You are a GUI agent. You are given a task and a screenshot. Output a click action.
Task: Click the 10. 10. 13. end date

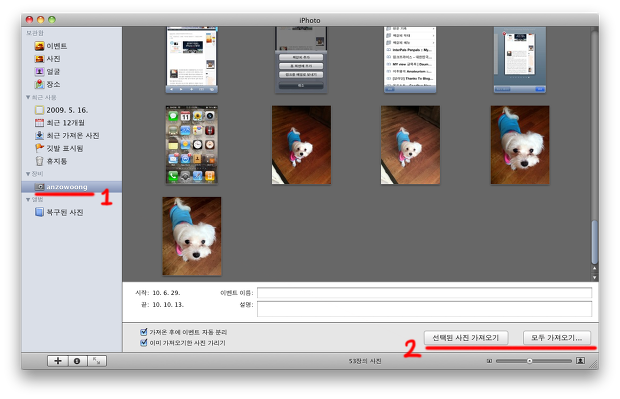(168, 304)
